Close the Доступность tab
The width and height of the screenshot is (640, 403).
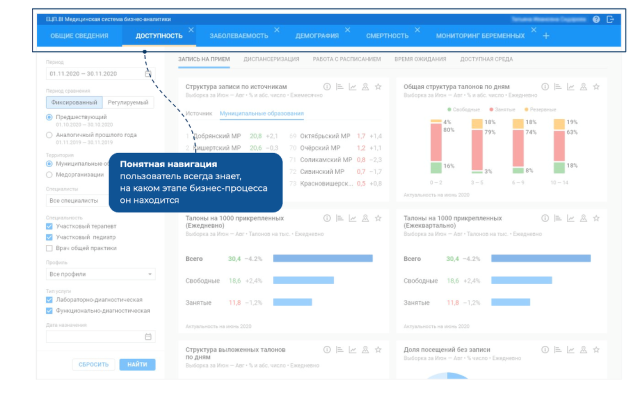pyautogui.click(x=191, y=30)
